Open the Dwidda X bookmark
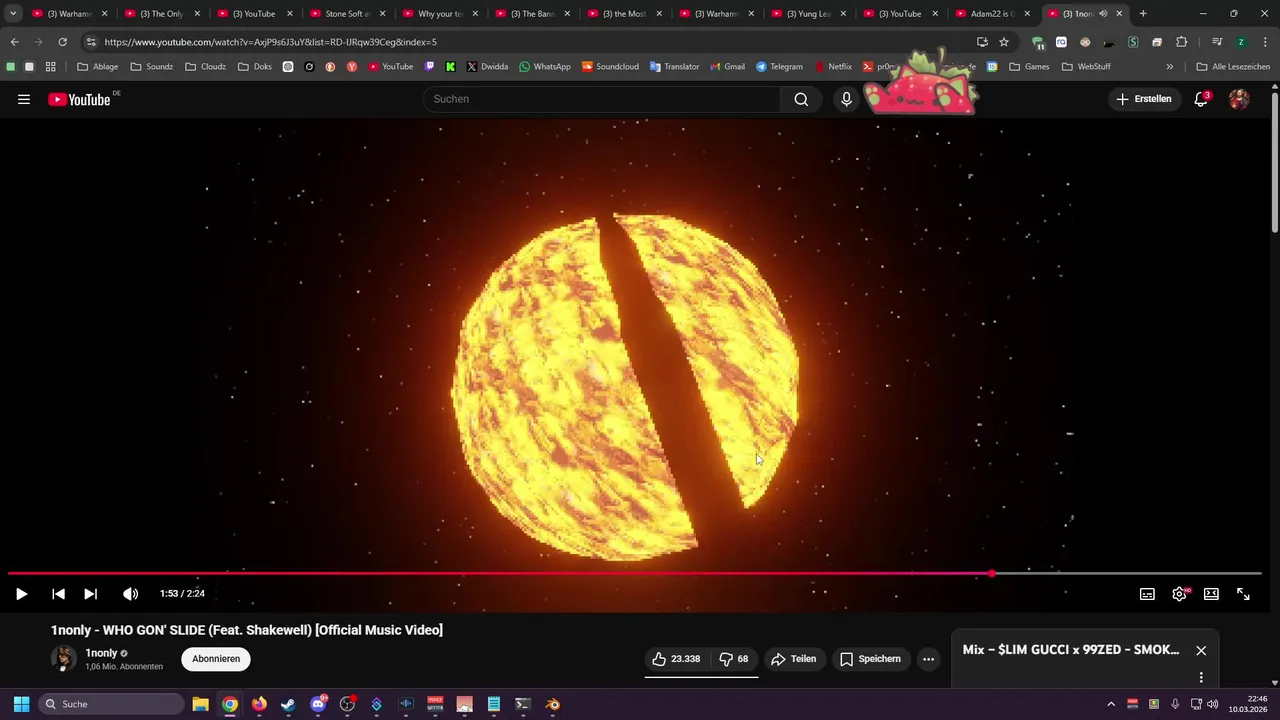The height and width of the screenshot is (720, 1280). (488, 67)
